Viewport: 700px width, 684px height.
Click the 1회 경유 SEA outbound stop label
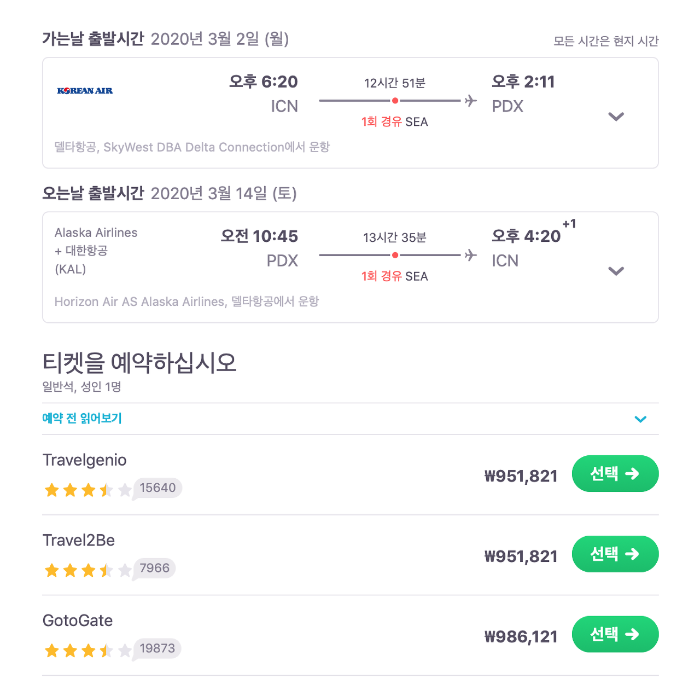[395, 121]
